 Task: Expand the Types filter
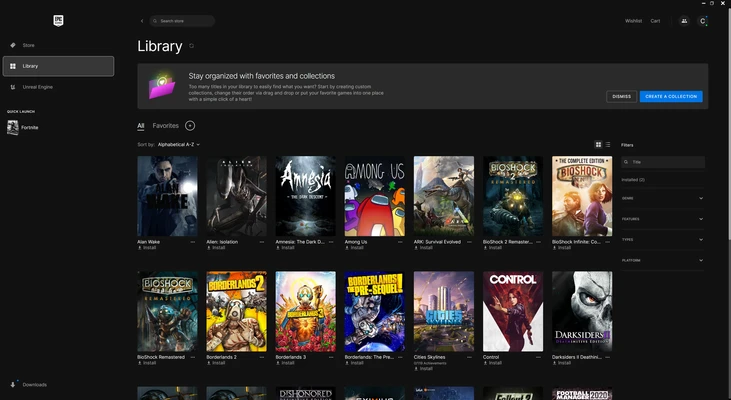click(x=662, y=240)
